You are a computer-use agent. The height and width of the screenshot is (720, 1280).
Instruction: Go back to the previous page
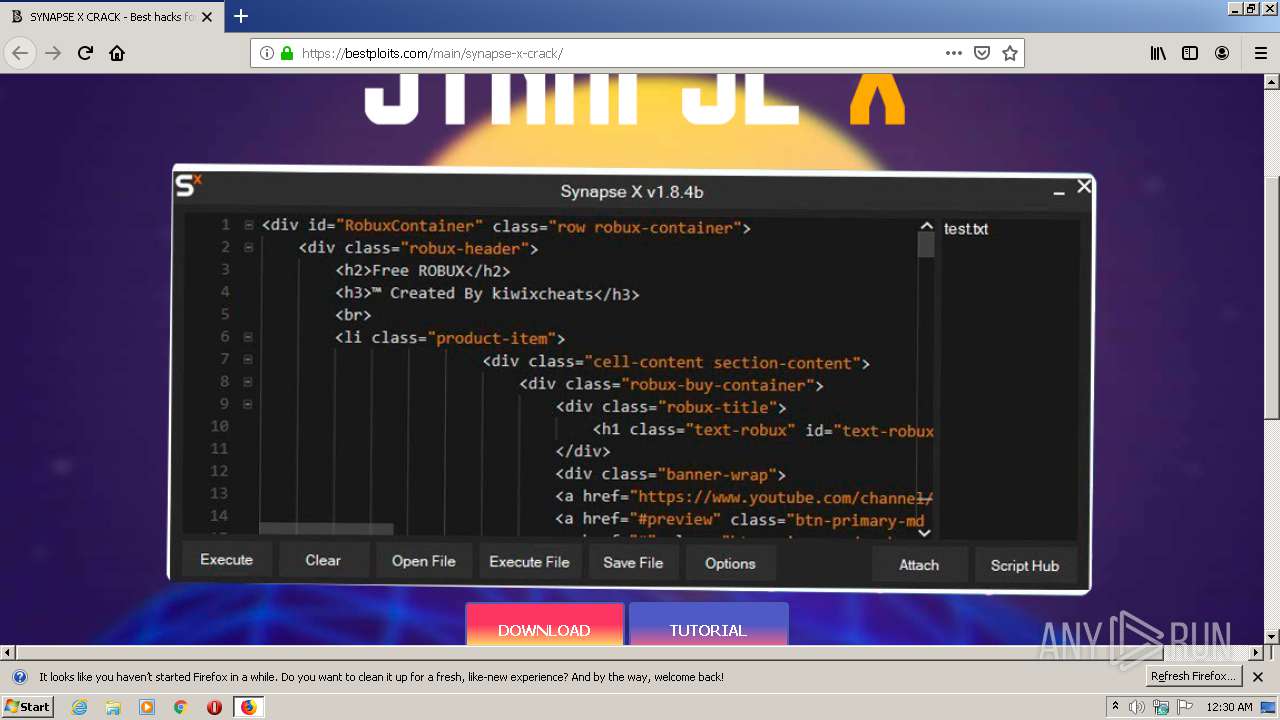(20, 53)
